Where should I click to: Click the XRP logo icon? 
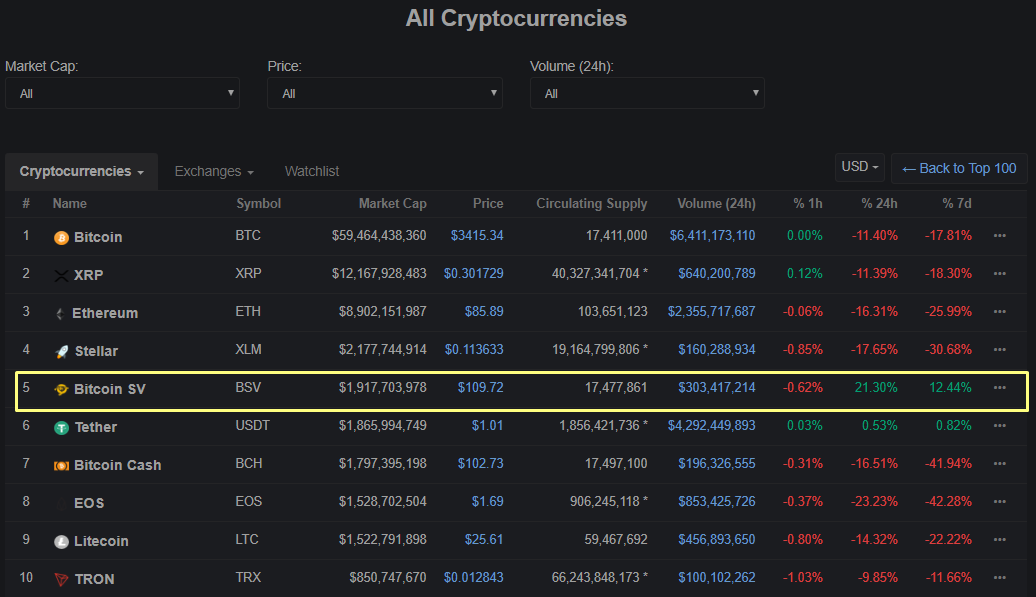click(x=61, y=276)
